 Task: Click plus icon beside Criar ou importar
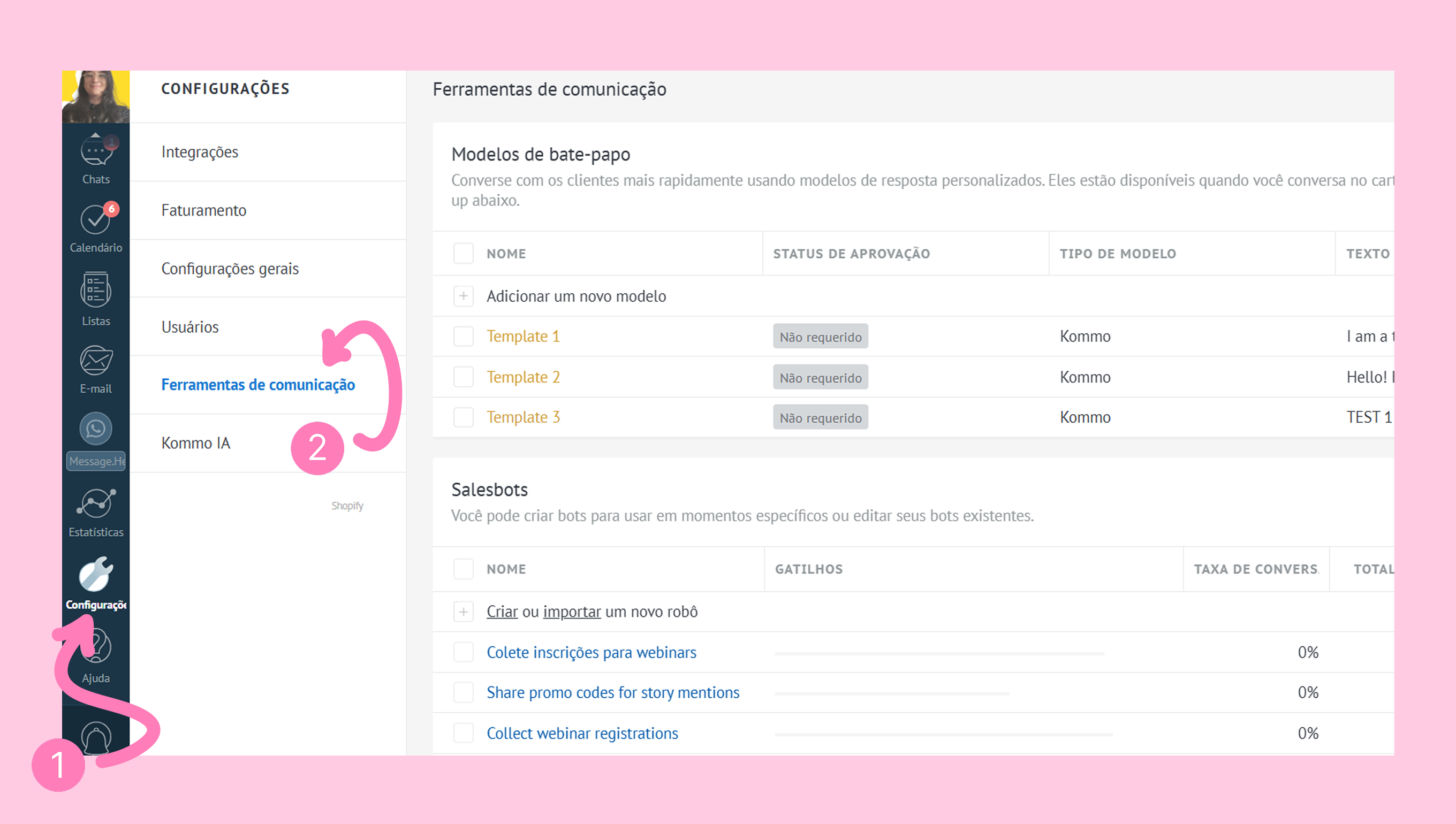[x=463, y=612]
